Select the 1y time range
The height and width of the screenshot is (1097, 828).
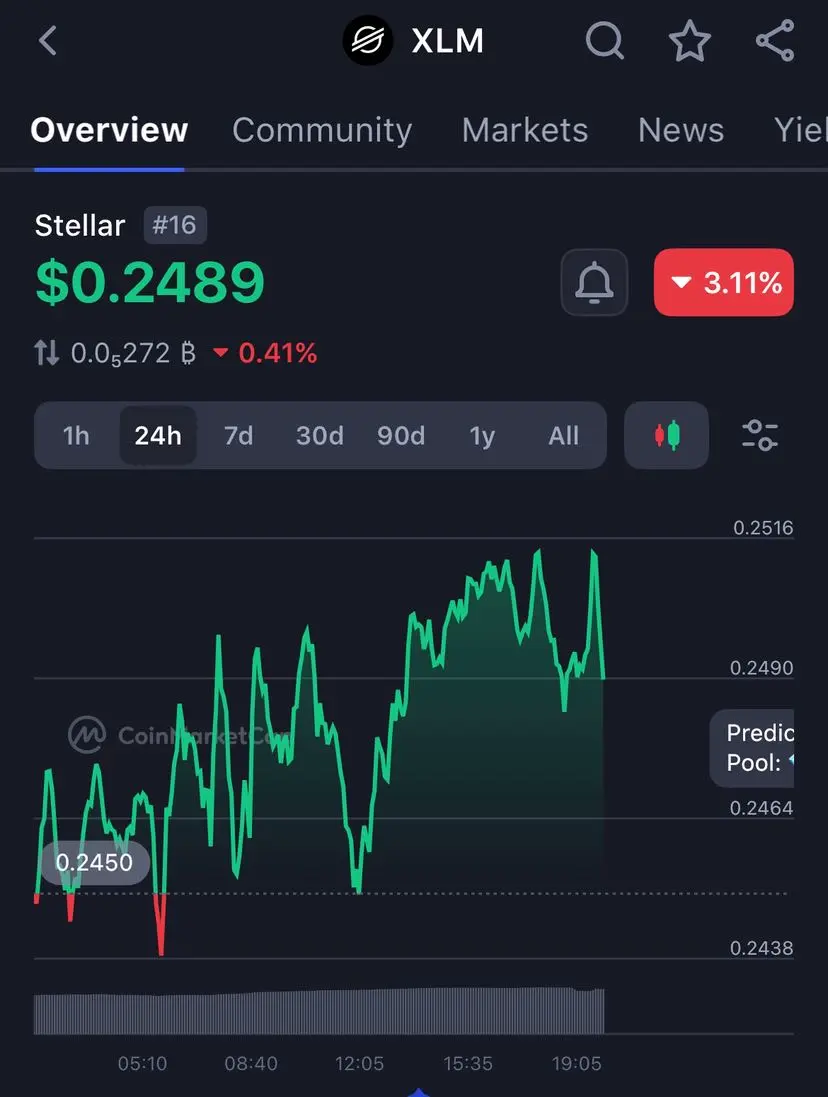click(482, 436)
